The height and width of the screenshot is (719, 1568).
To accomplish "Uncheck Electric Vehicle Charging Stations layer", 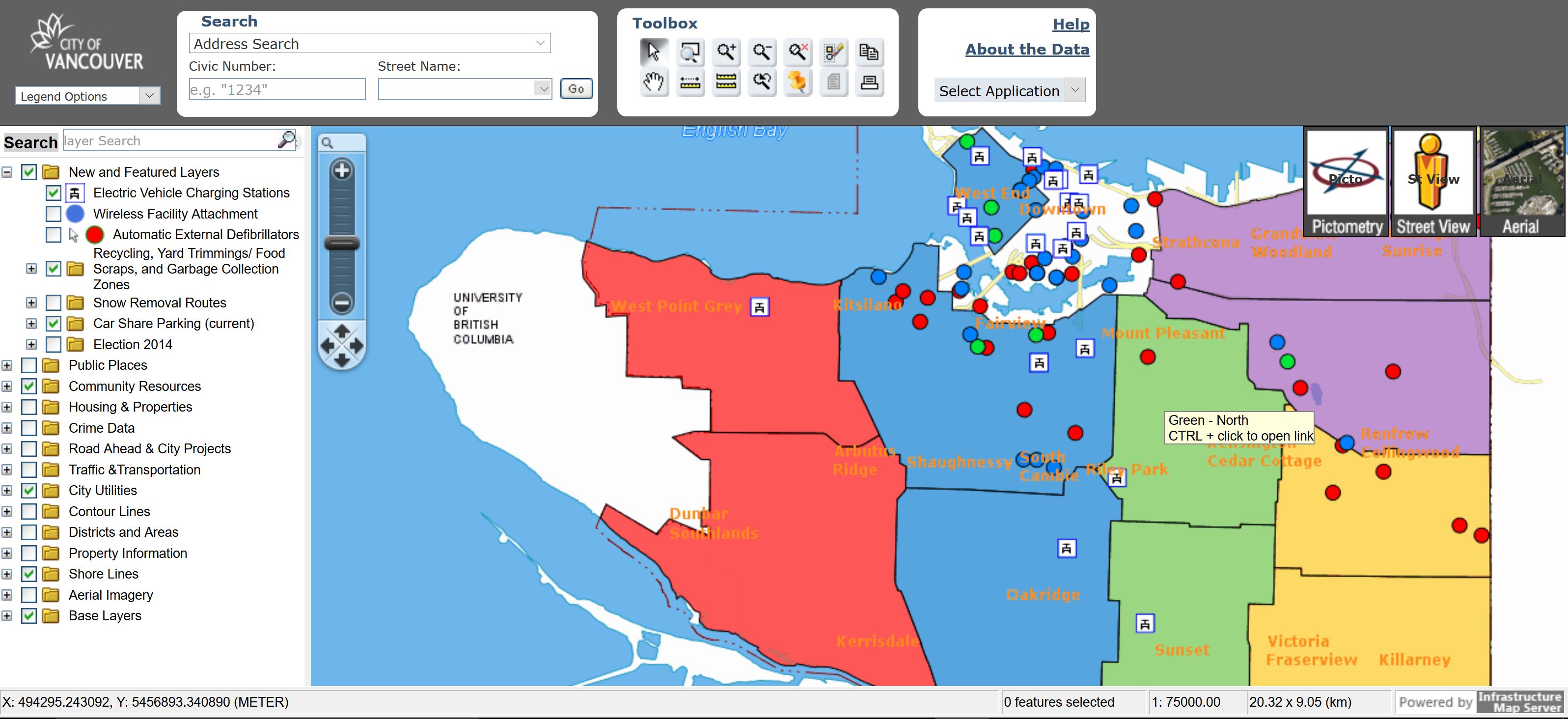I will click(x=54, y=193).
